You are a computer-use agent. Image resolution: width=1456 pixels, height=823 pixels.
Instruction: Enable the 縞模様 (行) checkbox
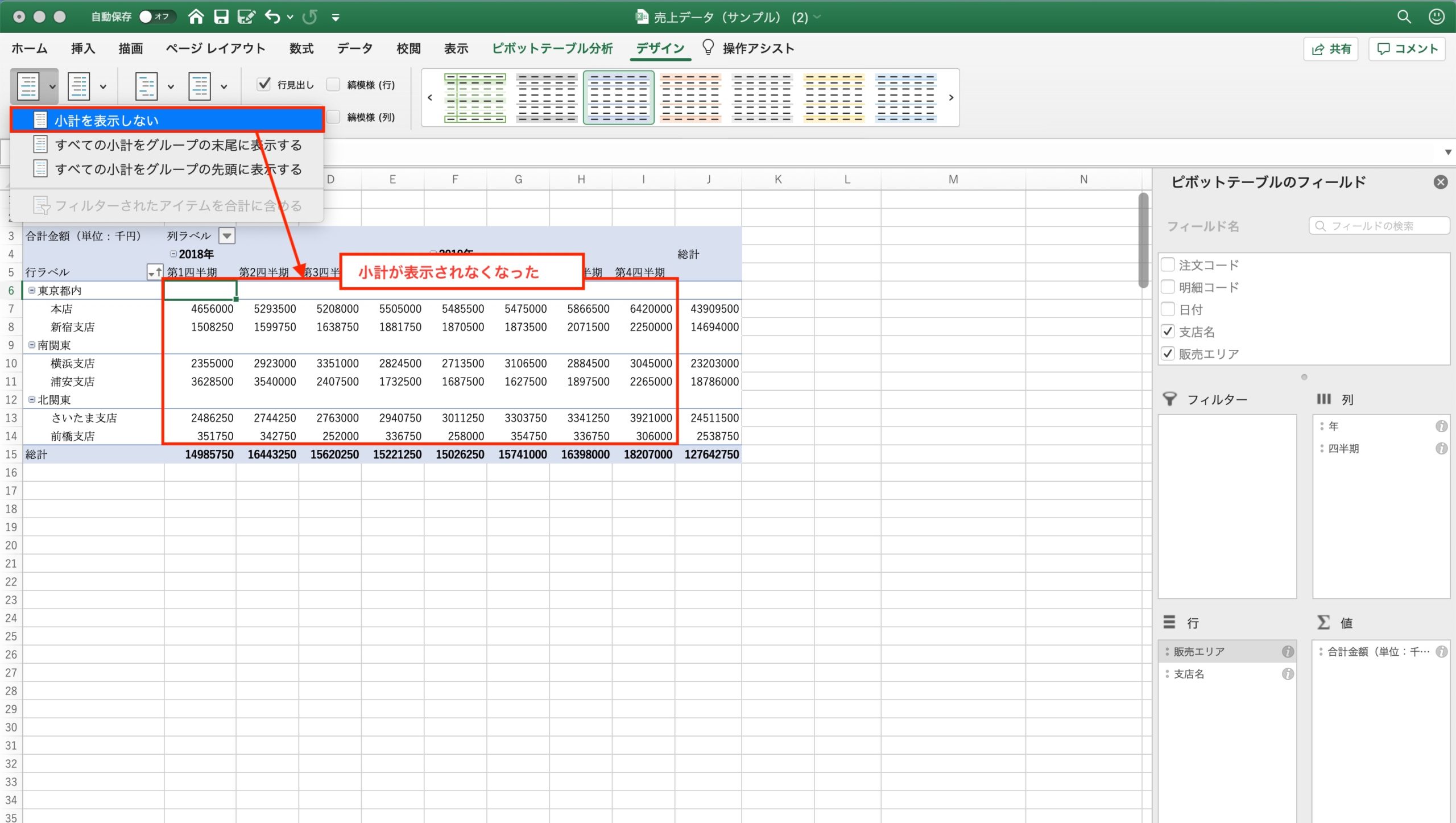point(333,84)
